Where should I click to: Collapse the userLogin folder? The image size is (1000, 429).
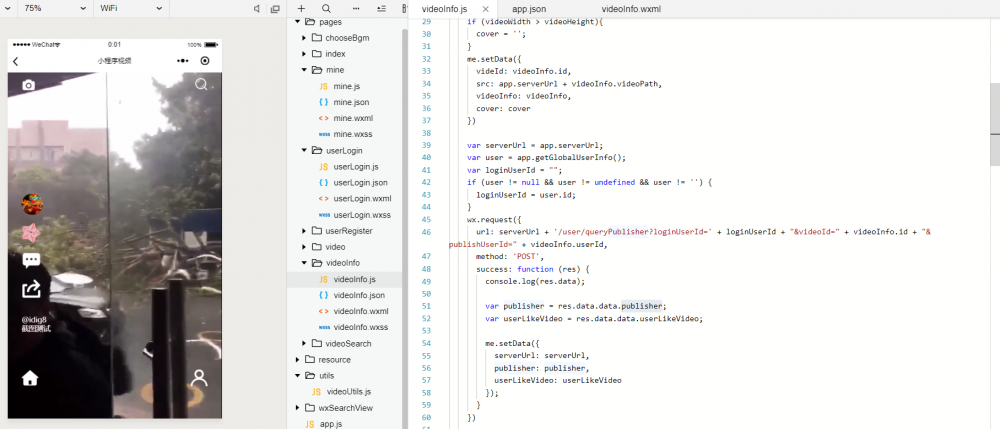click(x=304, y=150)
